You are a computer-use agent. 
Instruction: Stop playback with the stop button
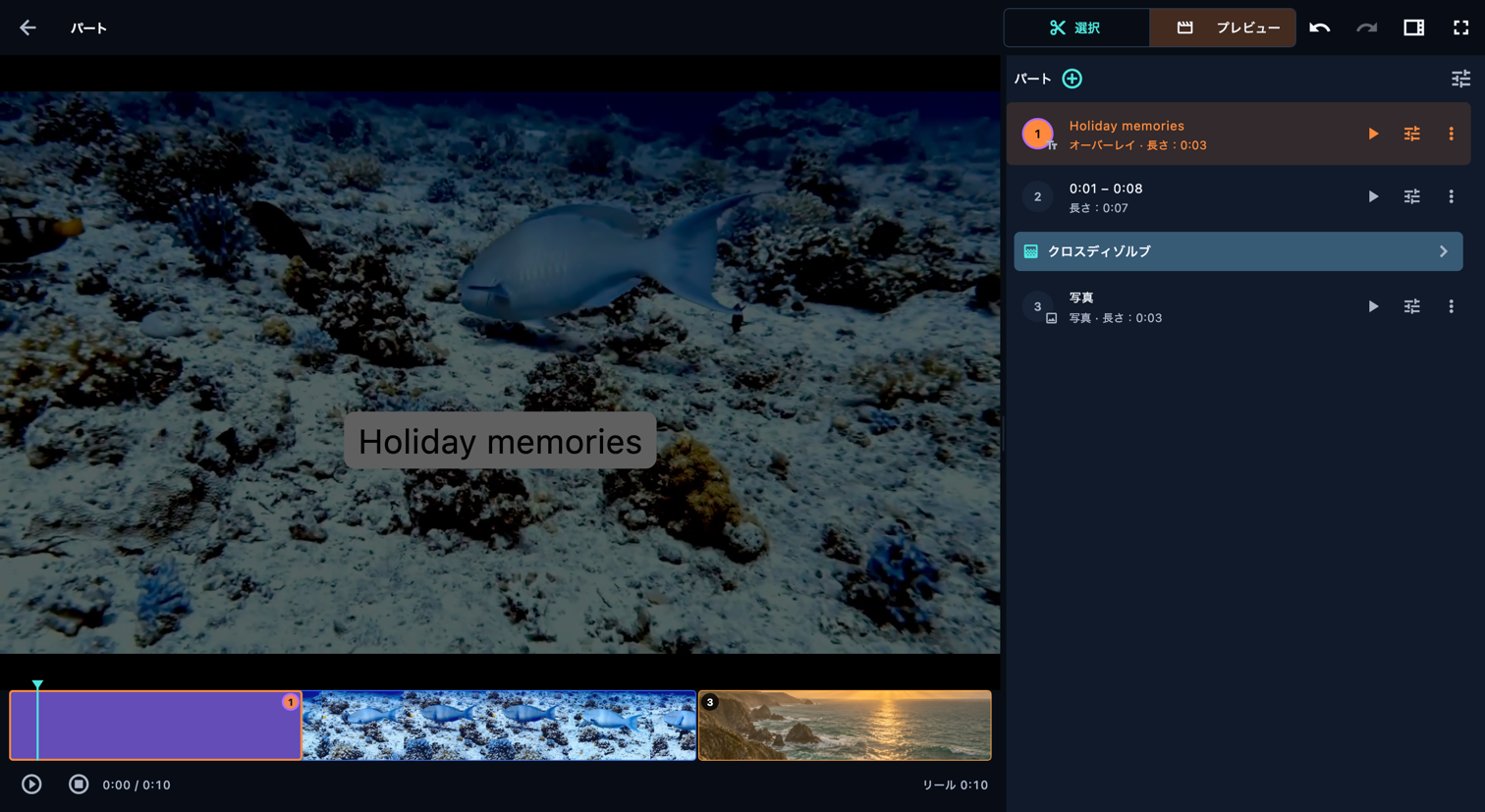tap(79, 785)
